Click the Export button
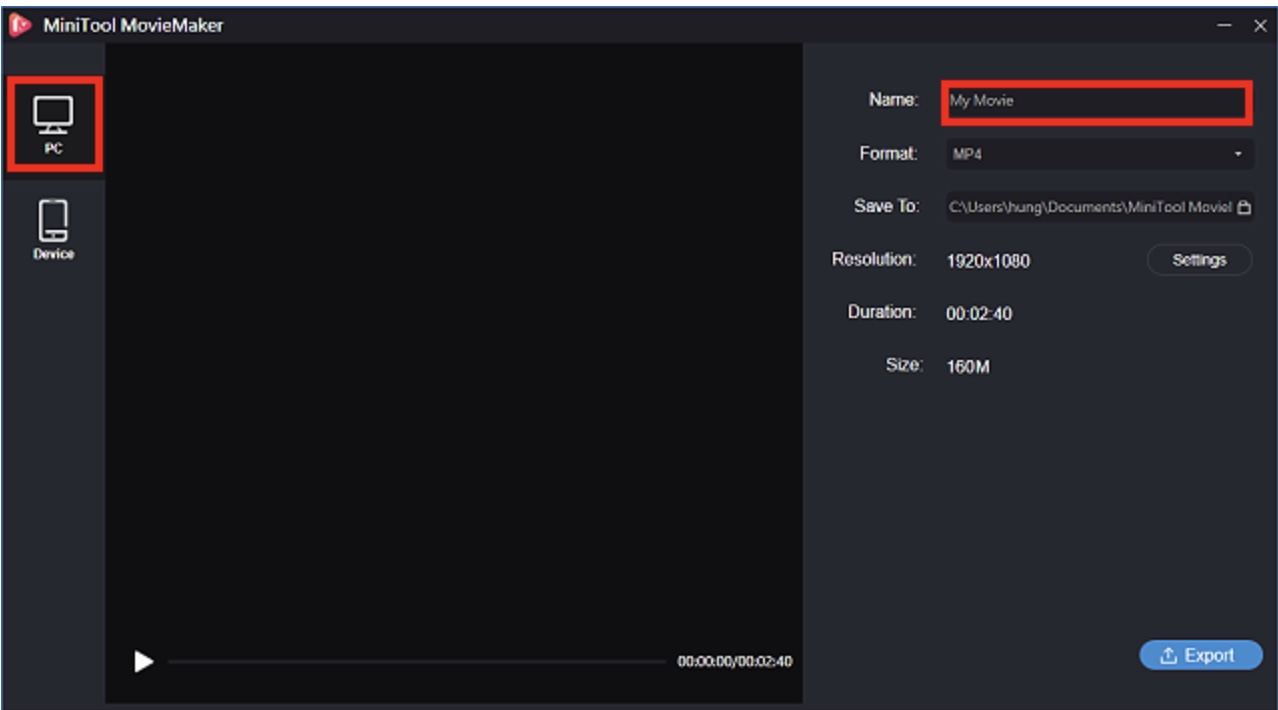Image resolution: width=1278 pixels, height=710 pixels. [x=1200, y=656]
